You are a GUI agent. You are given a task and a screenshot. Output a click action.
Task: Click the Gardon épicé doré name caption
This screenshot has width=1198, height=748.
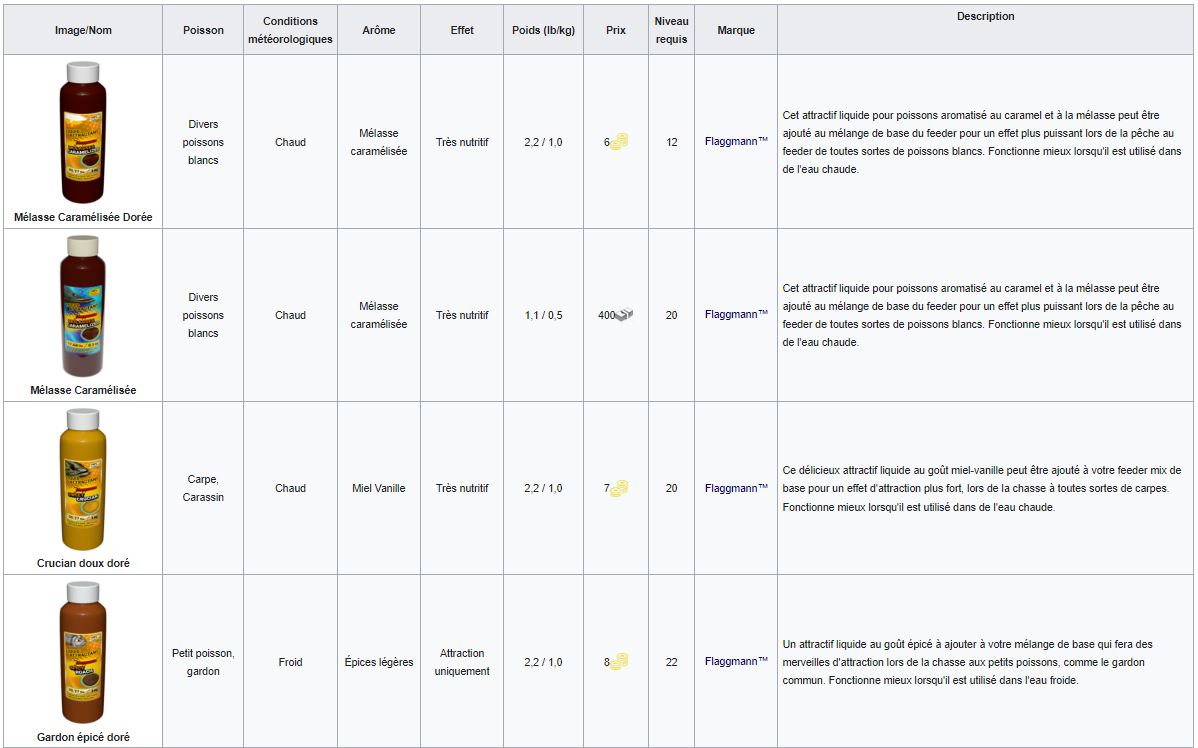point(83,737)
